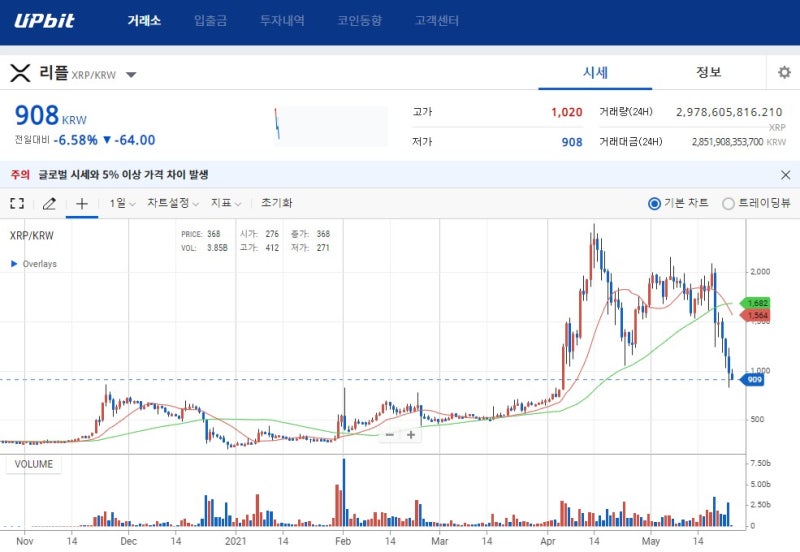The width and height of the screenshot is (800, 552).
Task: Click the 초기화 reset button
Action: click(x=277, y=203)
